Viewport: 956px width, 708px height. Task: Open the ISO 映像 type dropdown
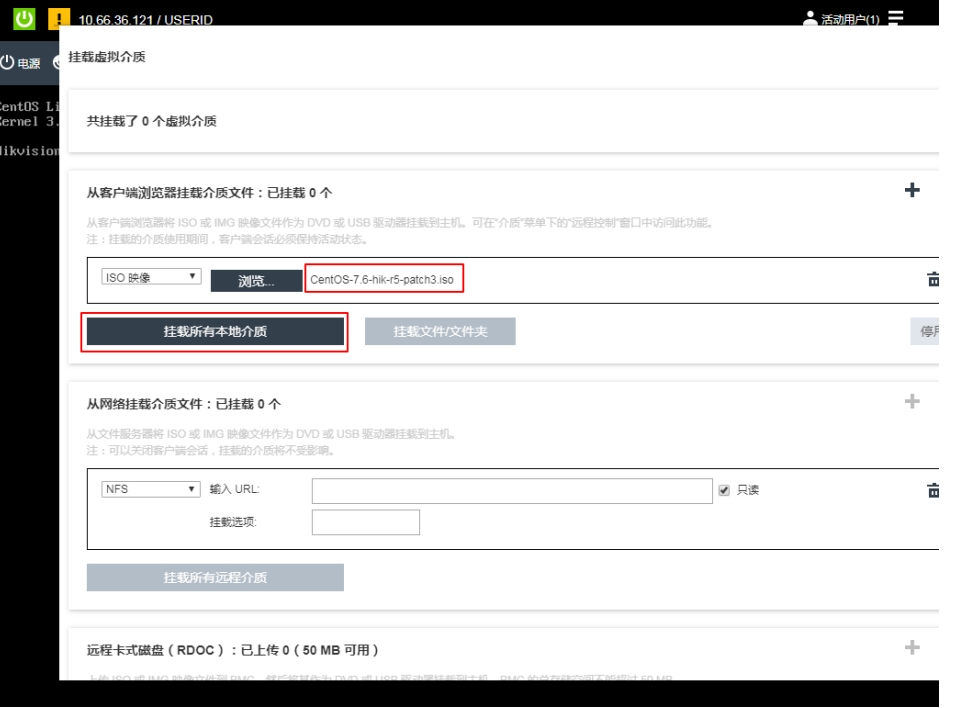pyautogui.click(x=152, y=277)
